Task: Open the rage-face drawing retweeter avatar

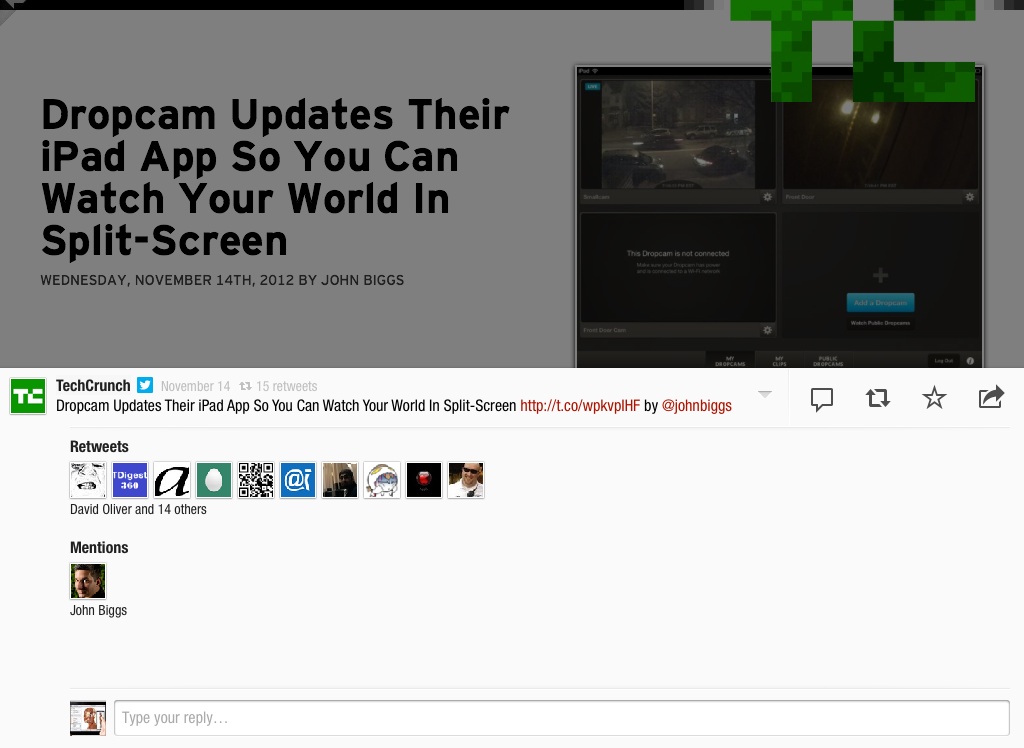Action: [x=88, y=480]
